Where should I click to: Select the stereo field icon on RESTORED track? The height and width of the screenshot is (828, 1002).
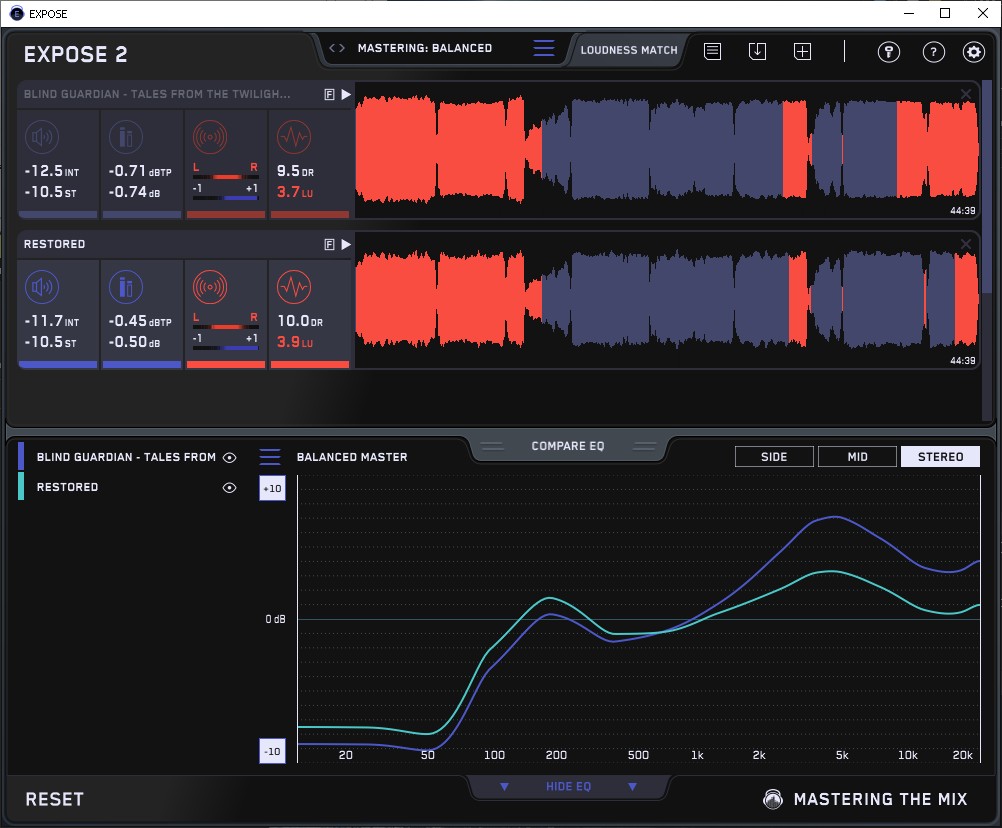210,287
